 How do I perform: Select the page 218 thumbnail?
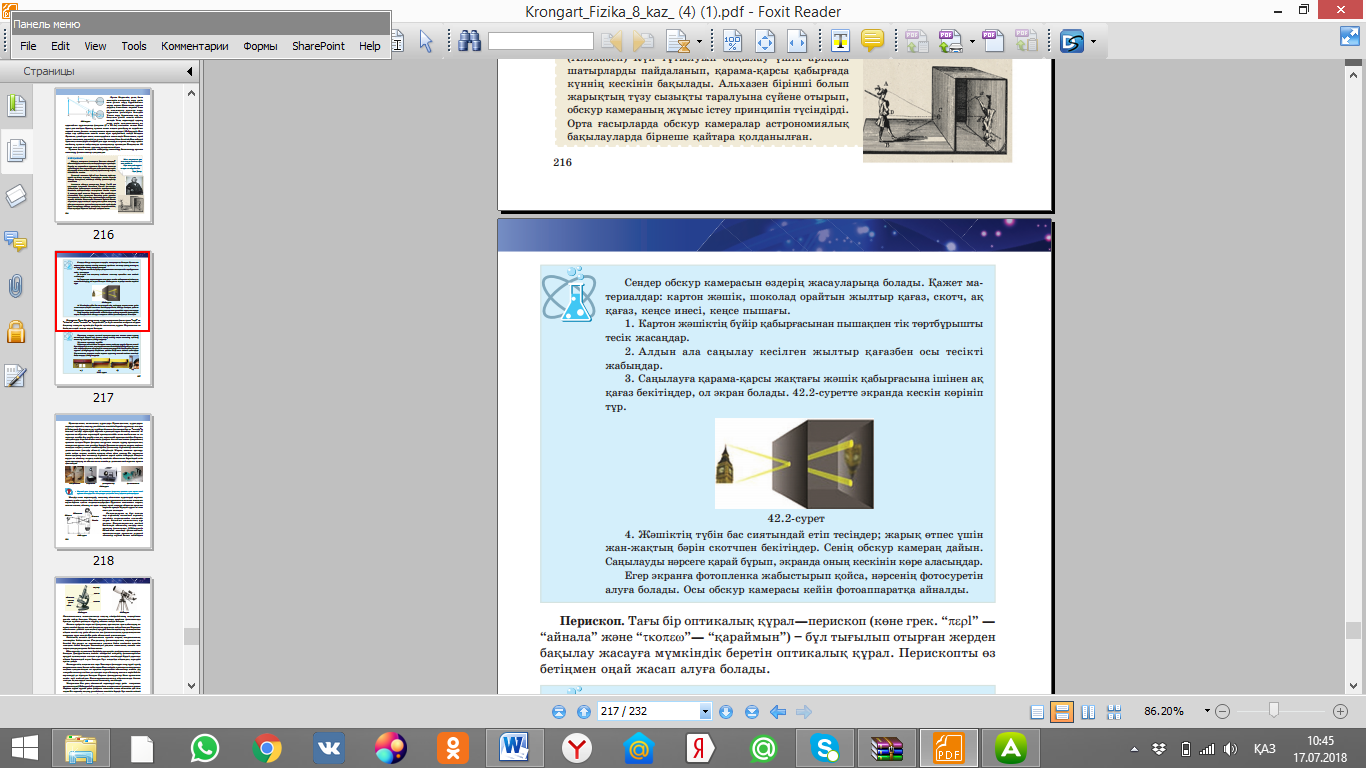103,481
